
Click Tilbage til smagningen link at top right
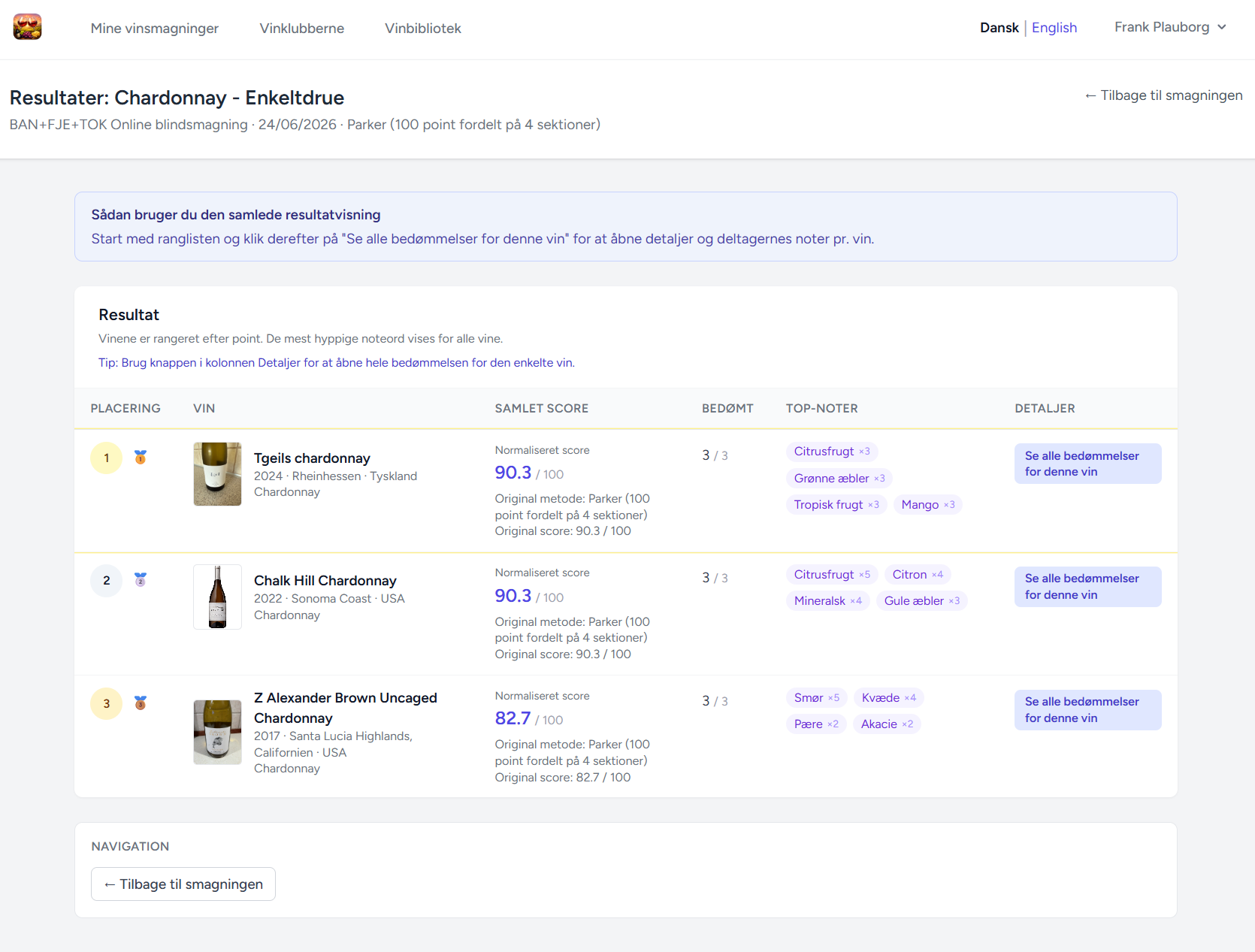click(x=1163, y=95)
